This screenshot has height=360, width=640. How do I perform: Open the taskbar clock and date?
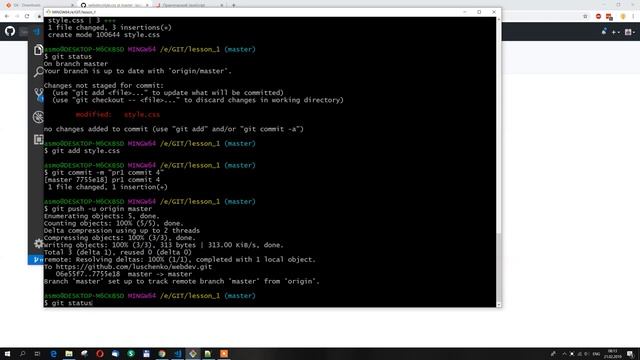pos(613,354)
